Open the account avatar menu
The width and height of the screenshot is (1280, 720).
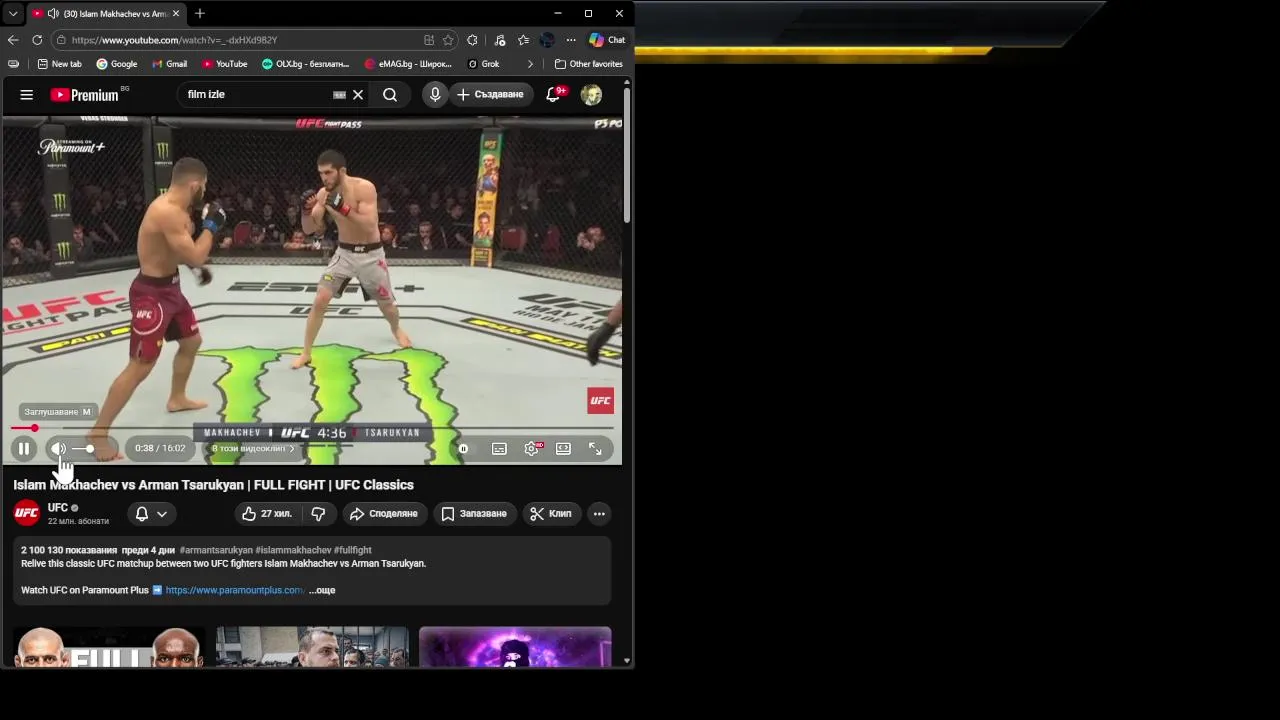(591, 95)
